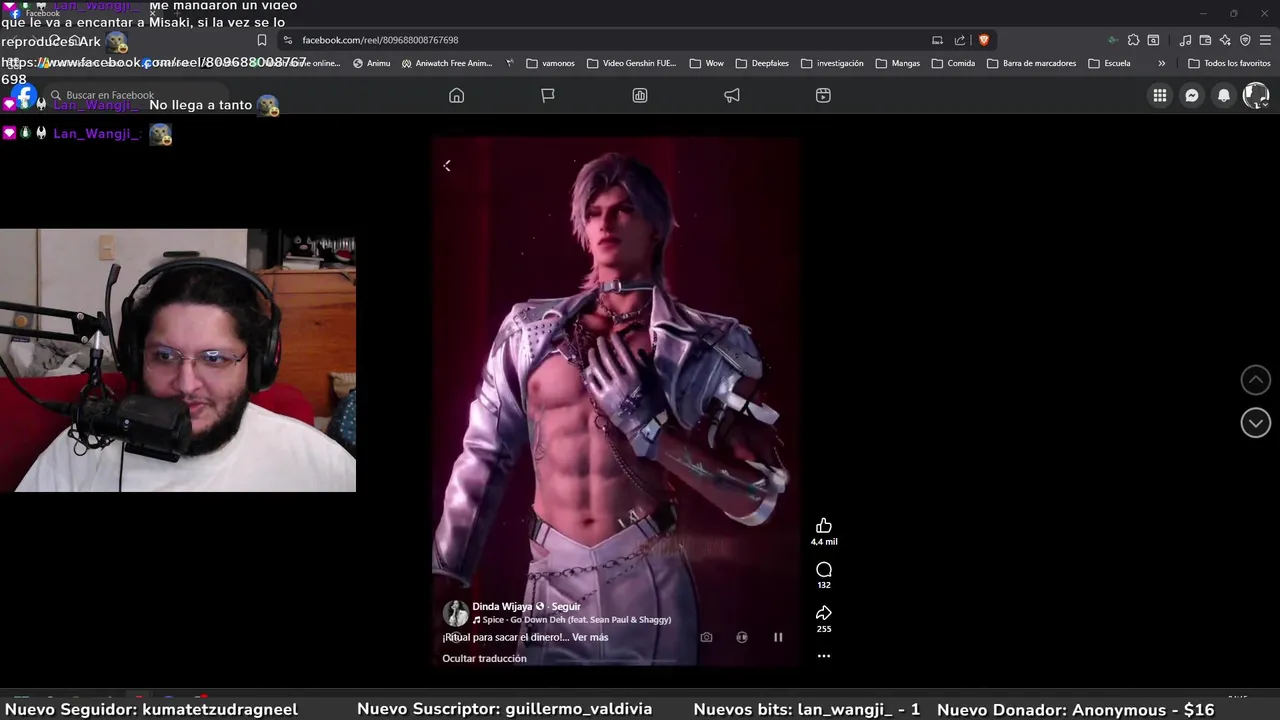Open the account profile menu
The height and width of the screenshot is (720, 1280).
coord(1256,95)
